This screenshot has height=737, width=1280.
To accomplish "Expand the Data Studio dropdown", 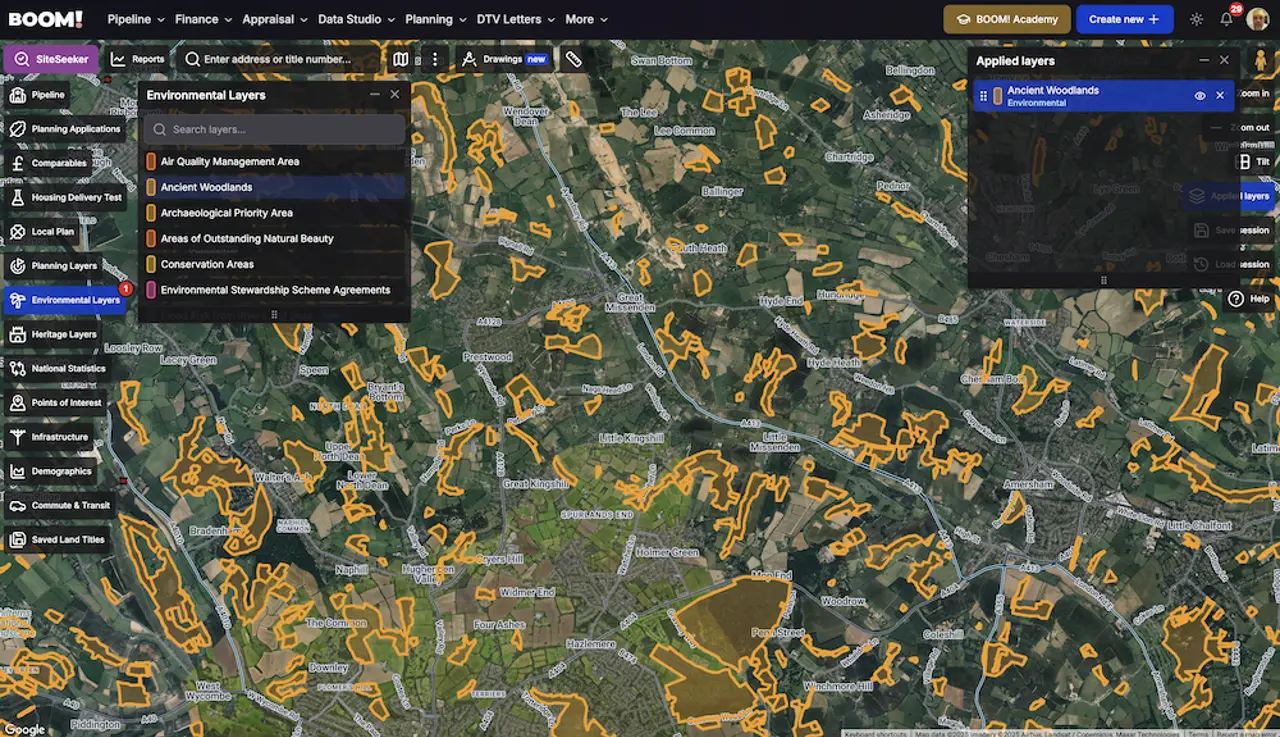I will point(356,19).
